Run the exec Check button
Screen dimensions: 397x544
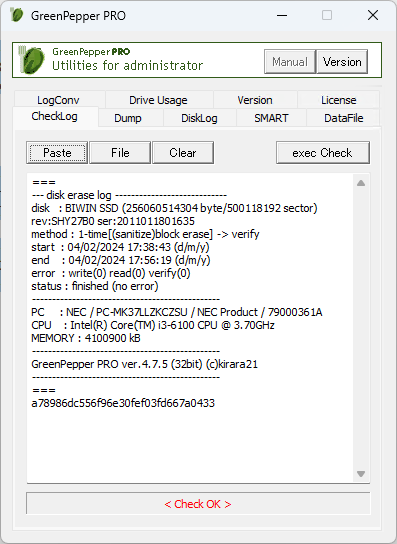(323, 153)
